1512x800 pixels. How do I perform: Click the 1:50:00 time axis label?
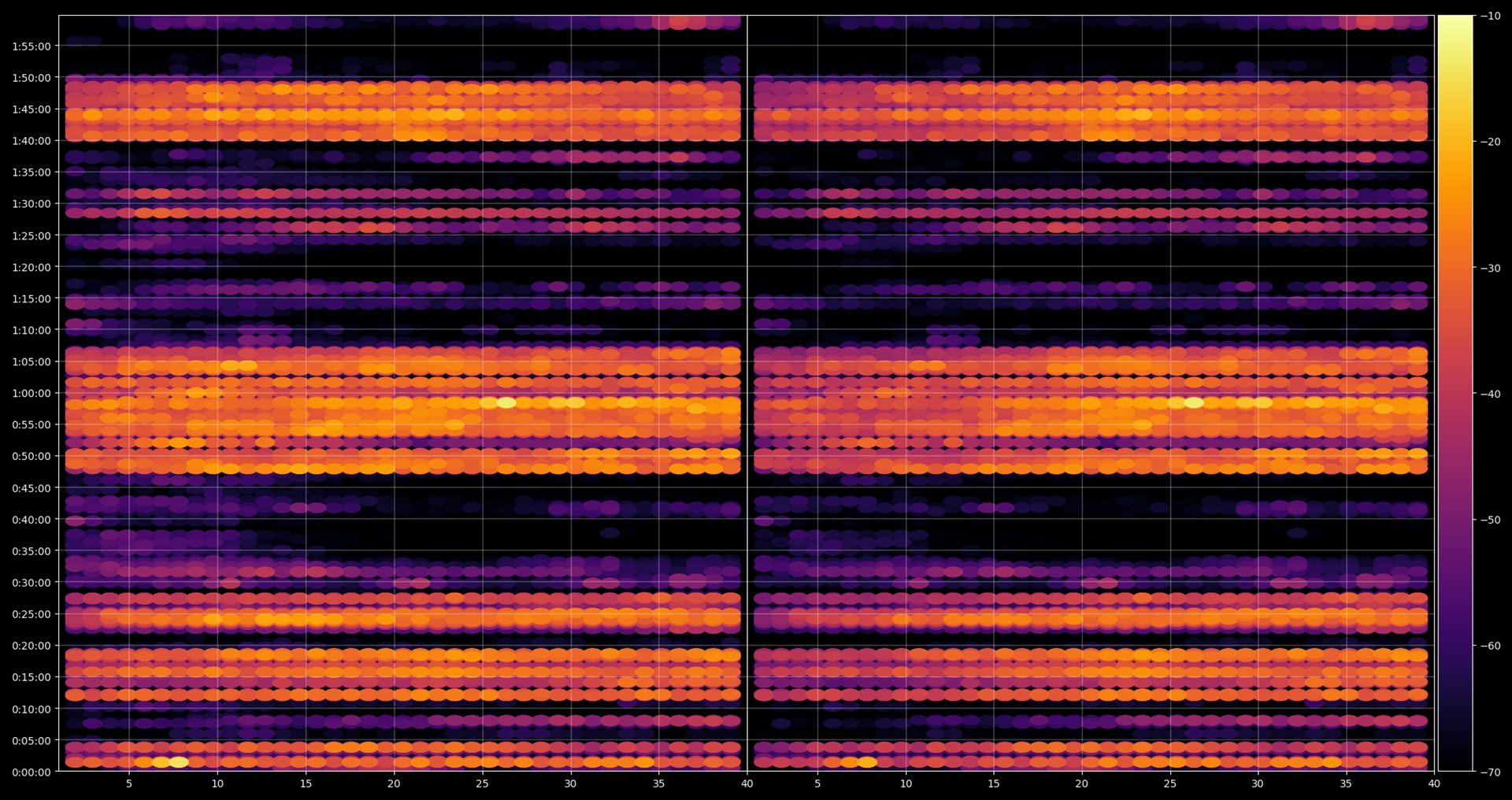coord(31,77)
